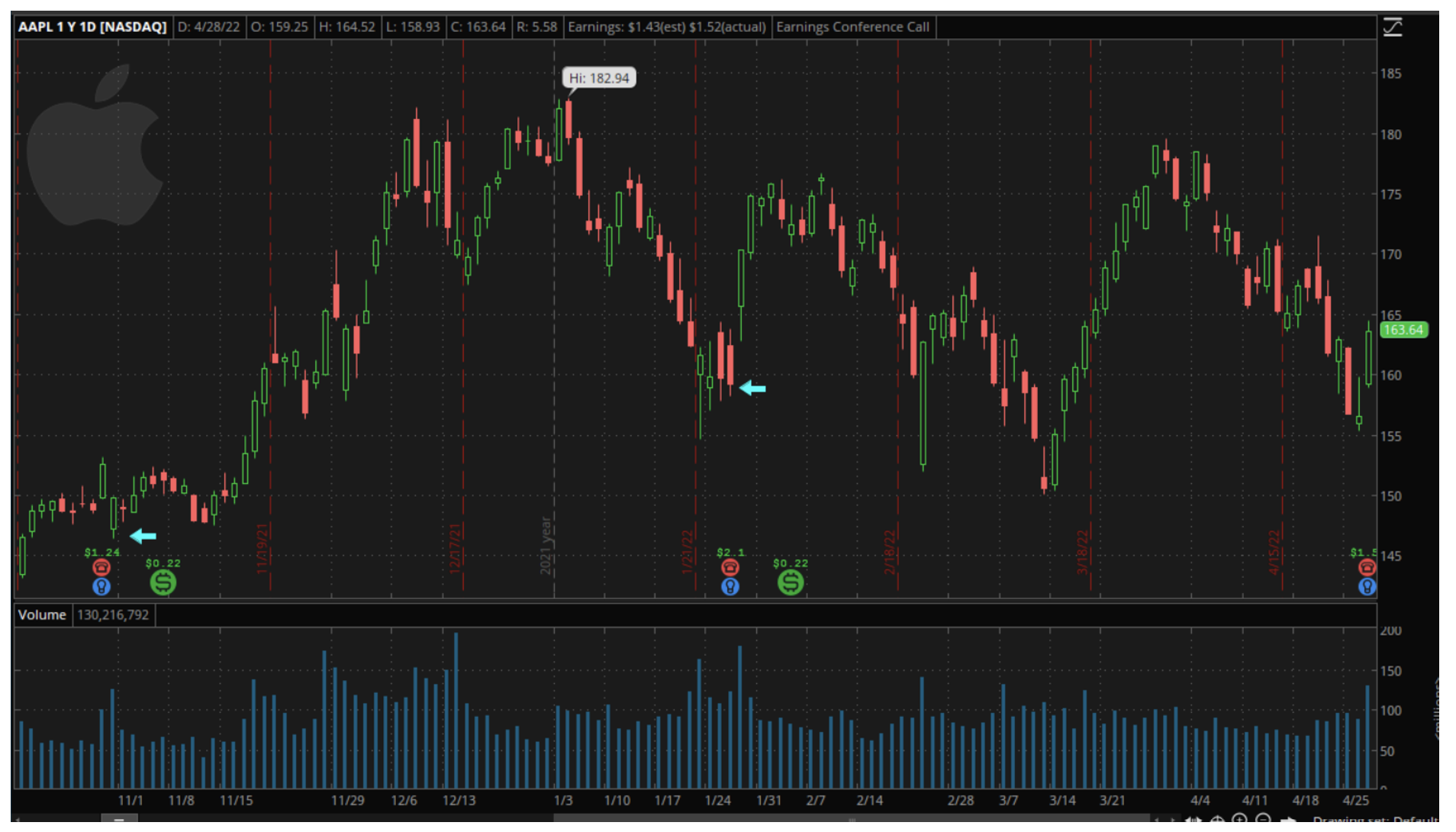Screen dimensions: 1456x832
Task: Click the blue lightbulb icon at the chart's right edge
Action: click(1367, 586)
